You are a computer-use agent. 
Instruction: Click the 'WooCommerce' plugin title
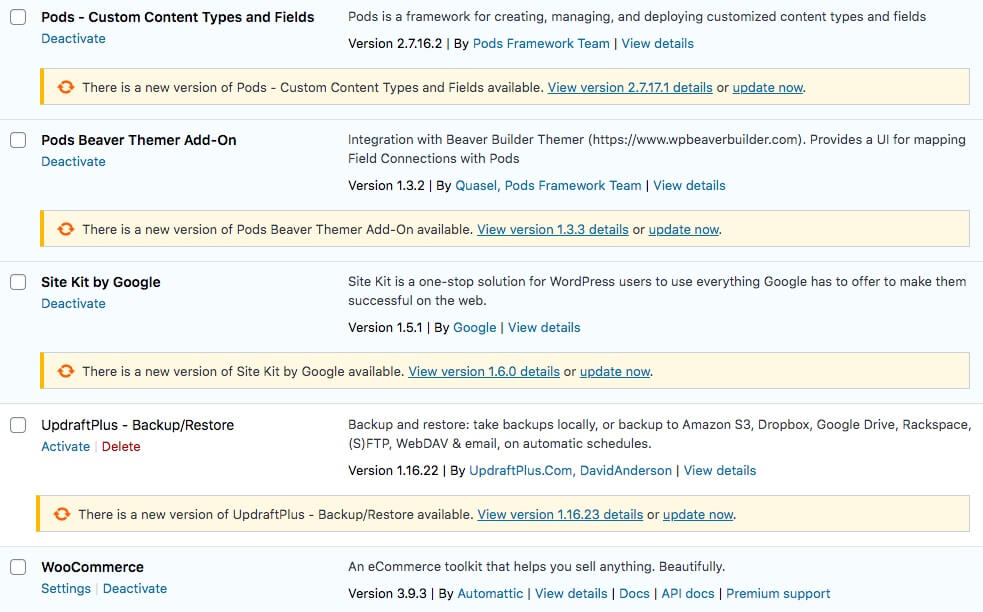(93, 567)
